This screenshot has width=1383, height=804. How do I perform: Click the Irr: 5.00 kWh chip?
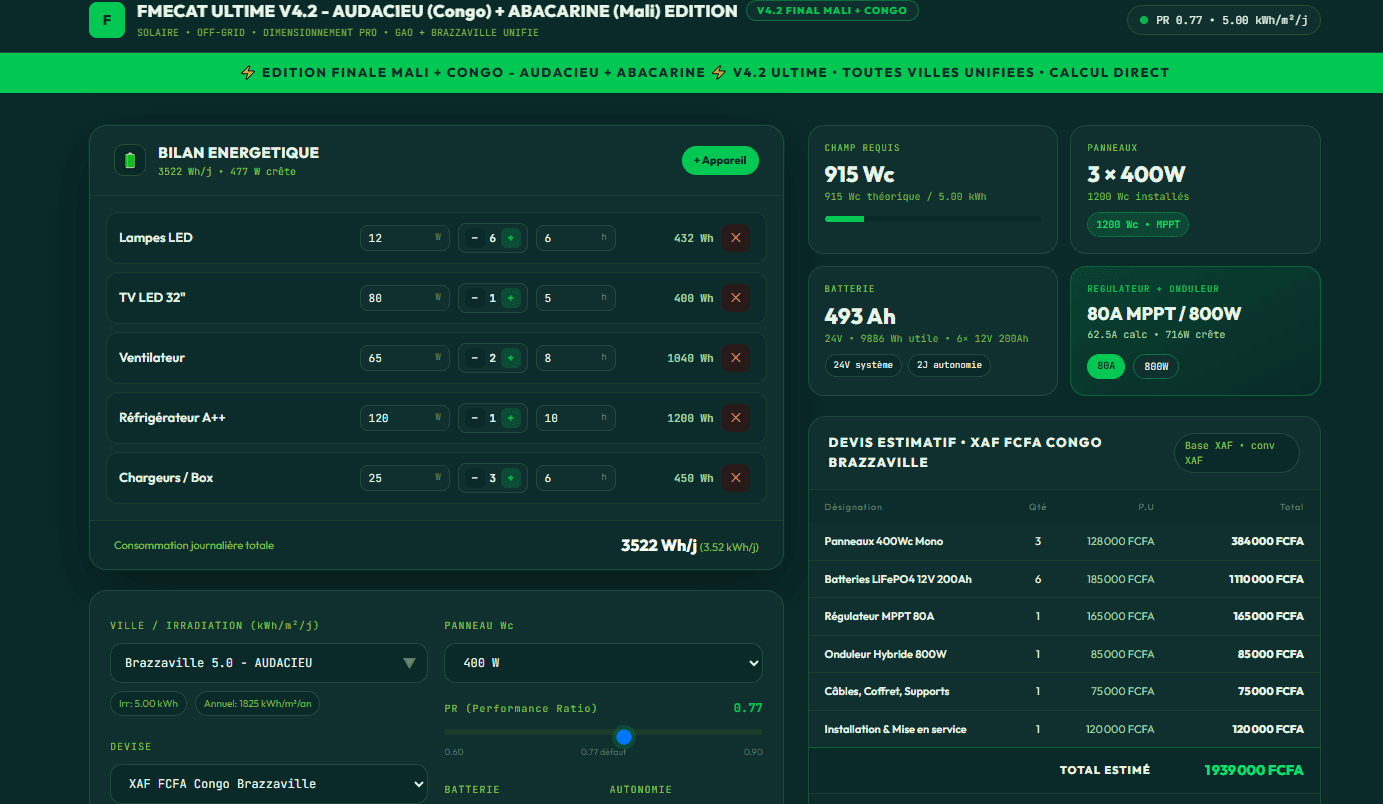(149, 703)
